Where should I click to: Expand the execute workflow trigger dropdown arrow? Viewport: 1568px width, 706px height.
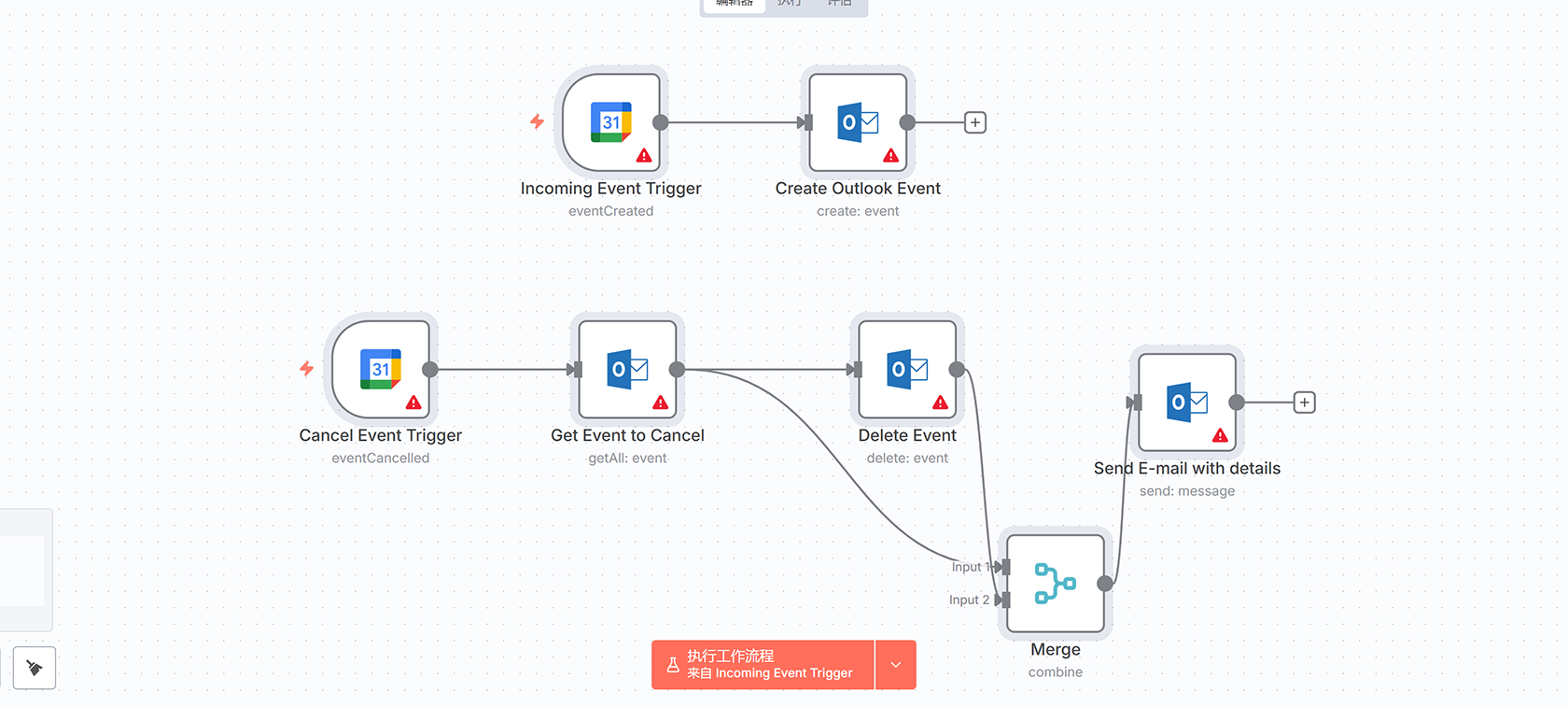click(896, 665)
